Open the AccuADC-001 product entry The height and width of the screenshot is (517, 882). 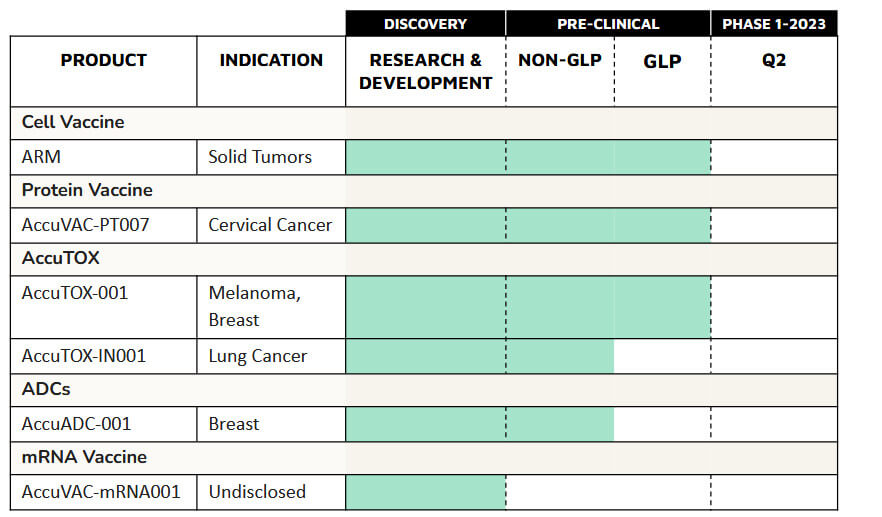click(76, 424)
